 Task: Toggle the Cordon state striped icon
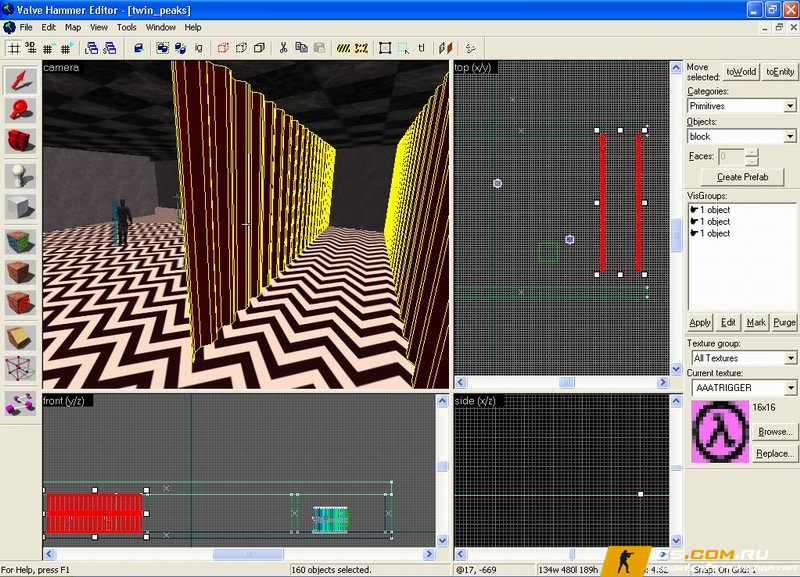[343, 48]
